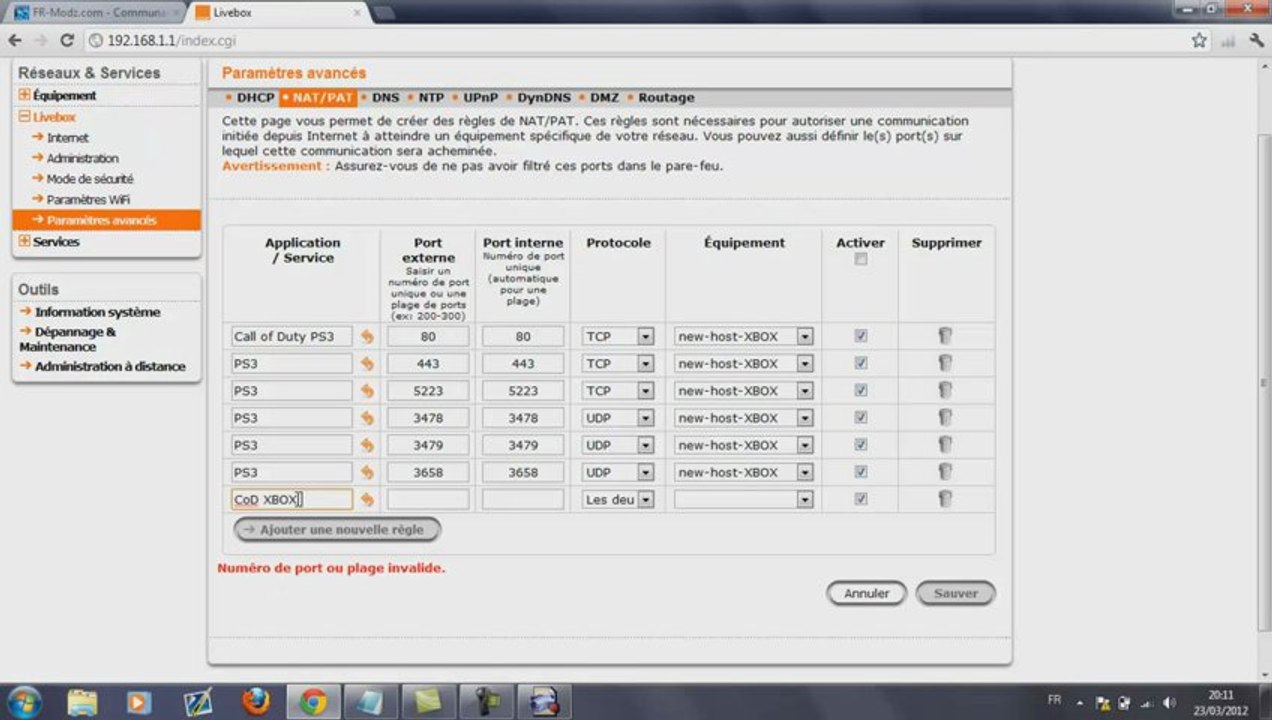This screenshot has width=1272, height=720.
Task: Delete the port 3479 rule with the trash icon
Action: (x=945, y=444)
